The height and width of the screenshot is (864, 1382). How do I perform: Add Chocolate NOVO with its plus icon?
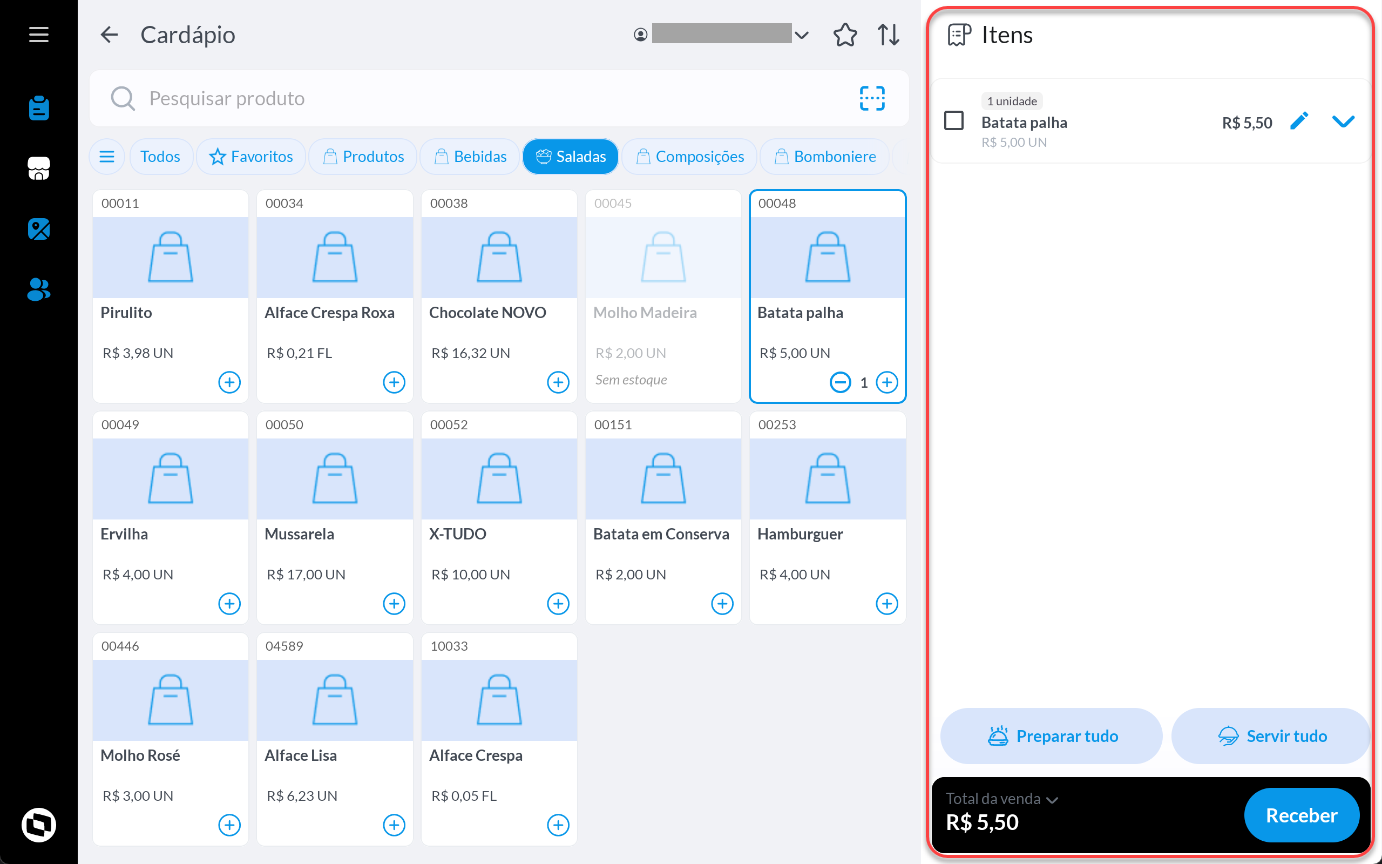(558, 382)
